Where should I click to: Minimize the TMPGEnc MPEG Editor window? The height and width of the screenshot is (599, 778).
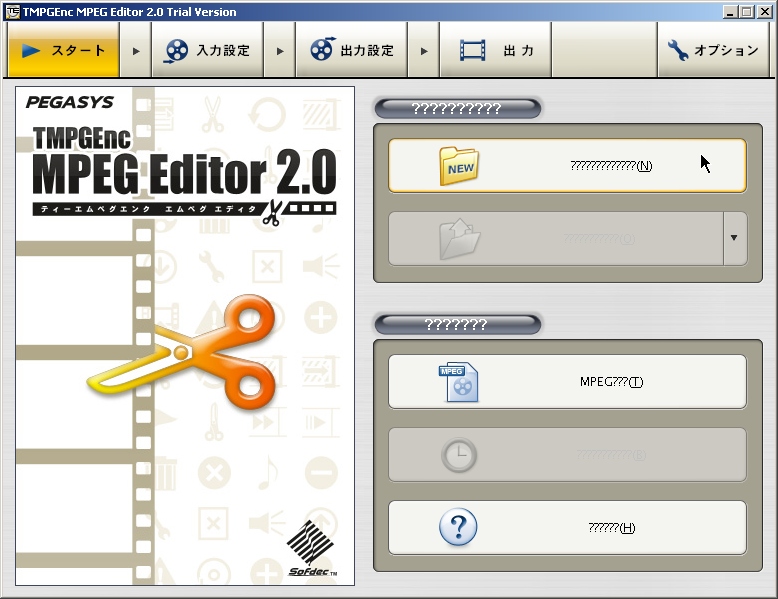[x=729, y=11]
